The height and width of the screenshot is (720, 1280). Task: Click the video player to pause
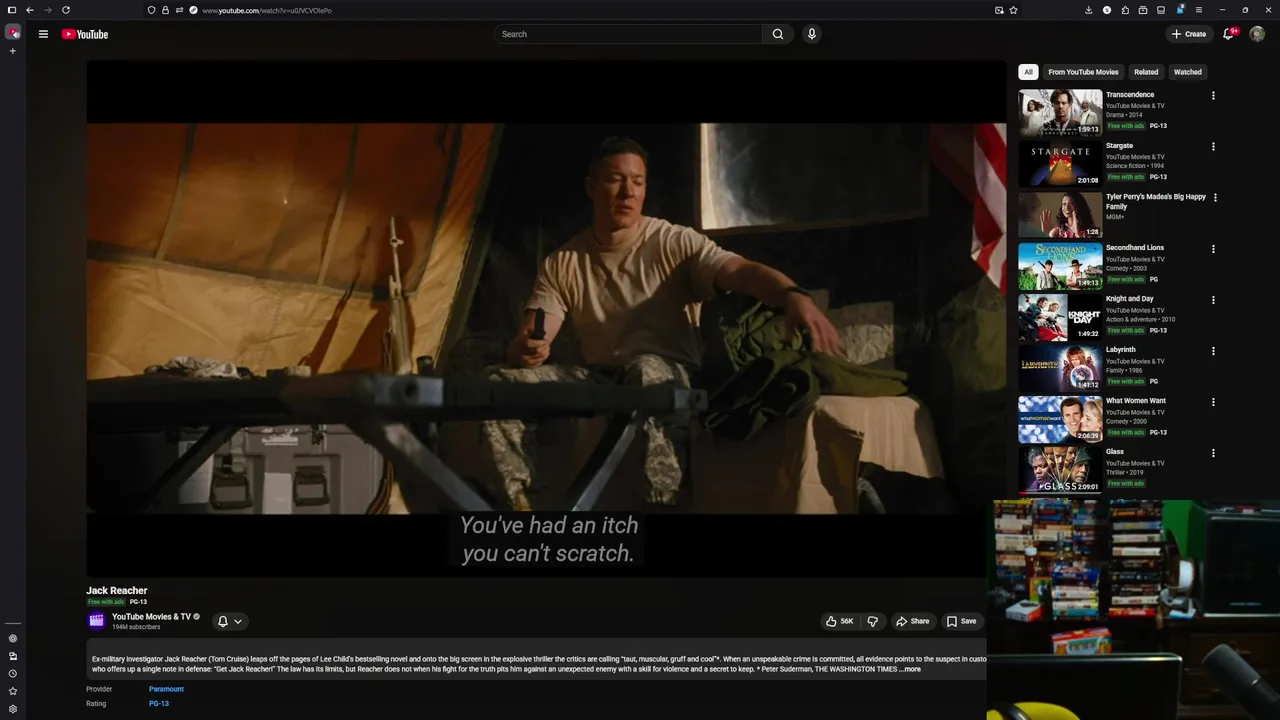point(546,318)
